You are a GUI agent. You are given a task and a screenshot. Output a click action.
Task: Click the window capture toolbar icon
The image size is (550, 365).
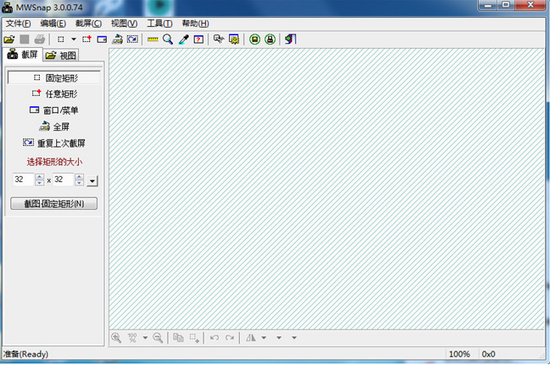point(102,39)
